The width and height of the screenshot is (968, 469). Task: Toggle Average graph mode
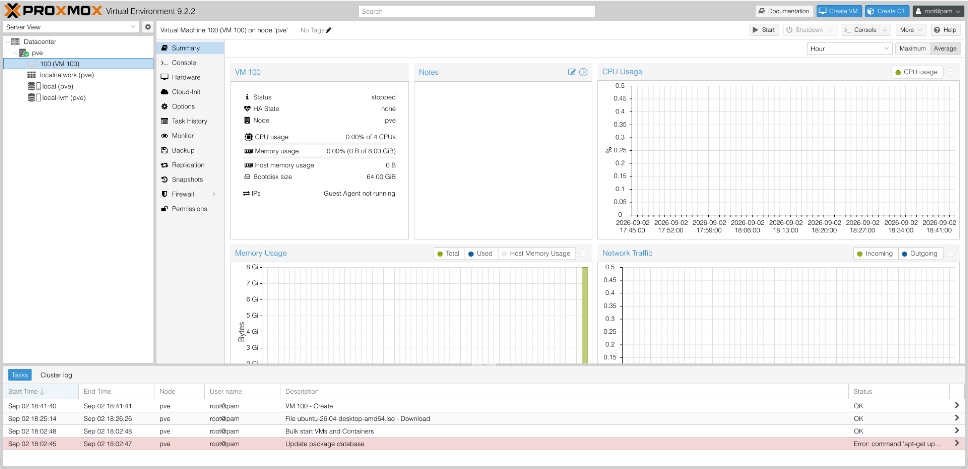pyautogui.click(x=945, y=48)
